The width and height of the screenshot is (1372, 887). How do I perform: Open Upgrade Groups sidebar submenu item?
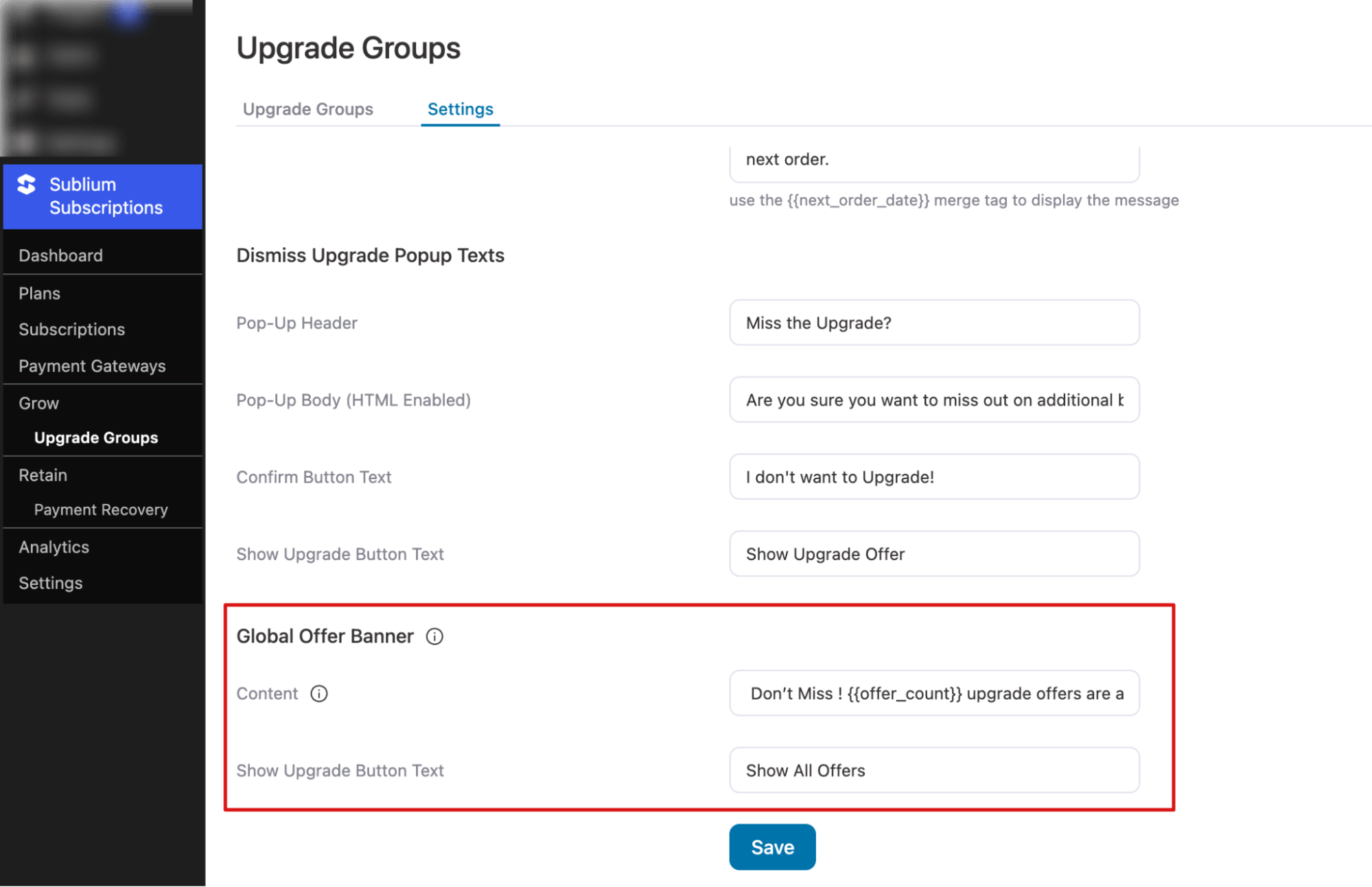coord(96,438)
